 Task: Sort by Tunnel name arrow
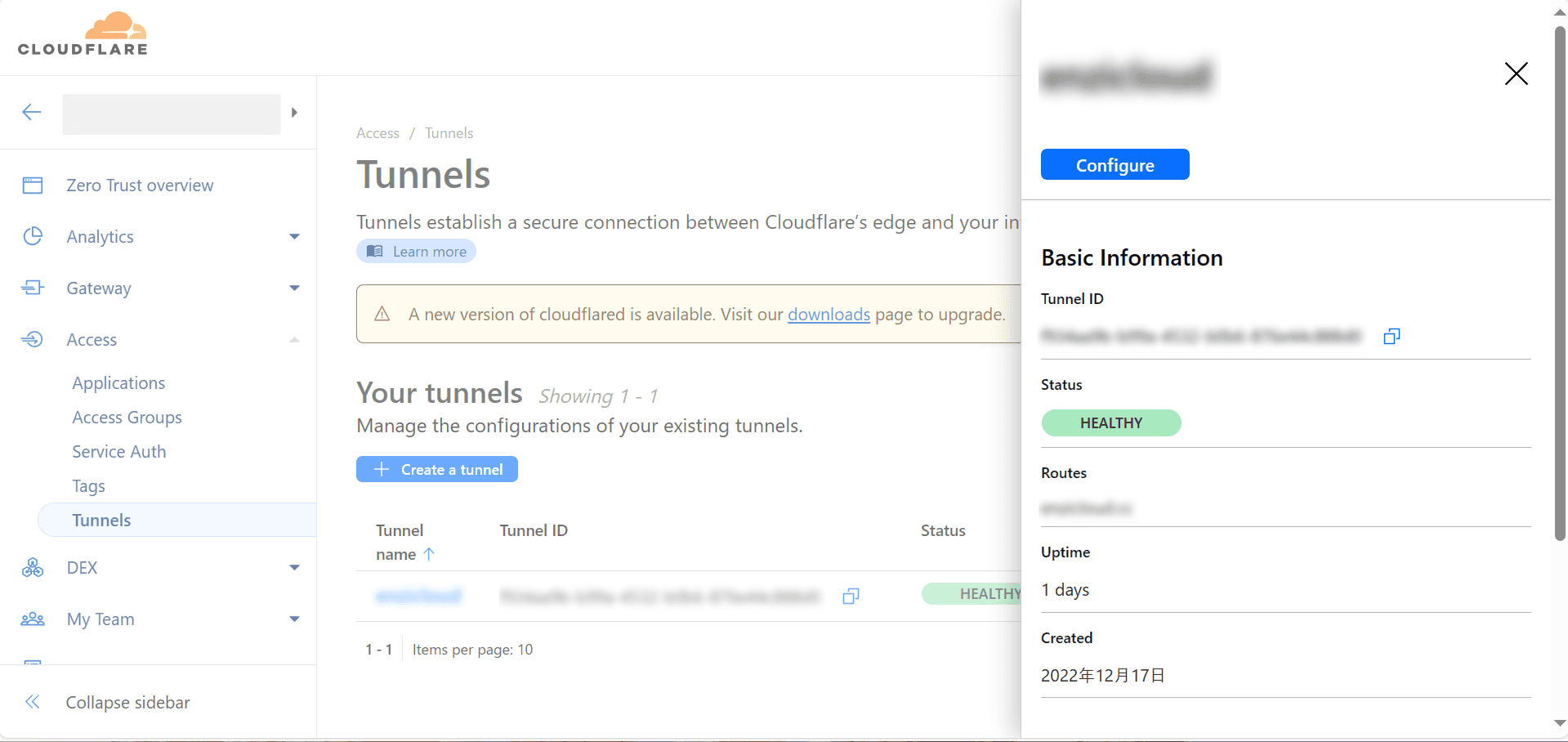point(429,554)
